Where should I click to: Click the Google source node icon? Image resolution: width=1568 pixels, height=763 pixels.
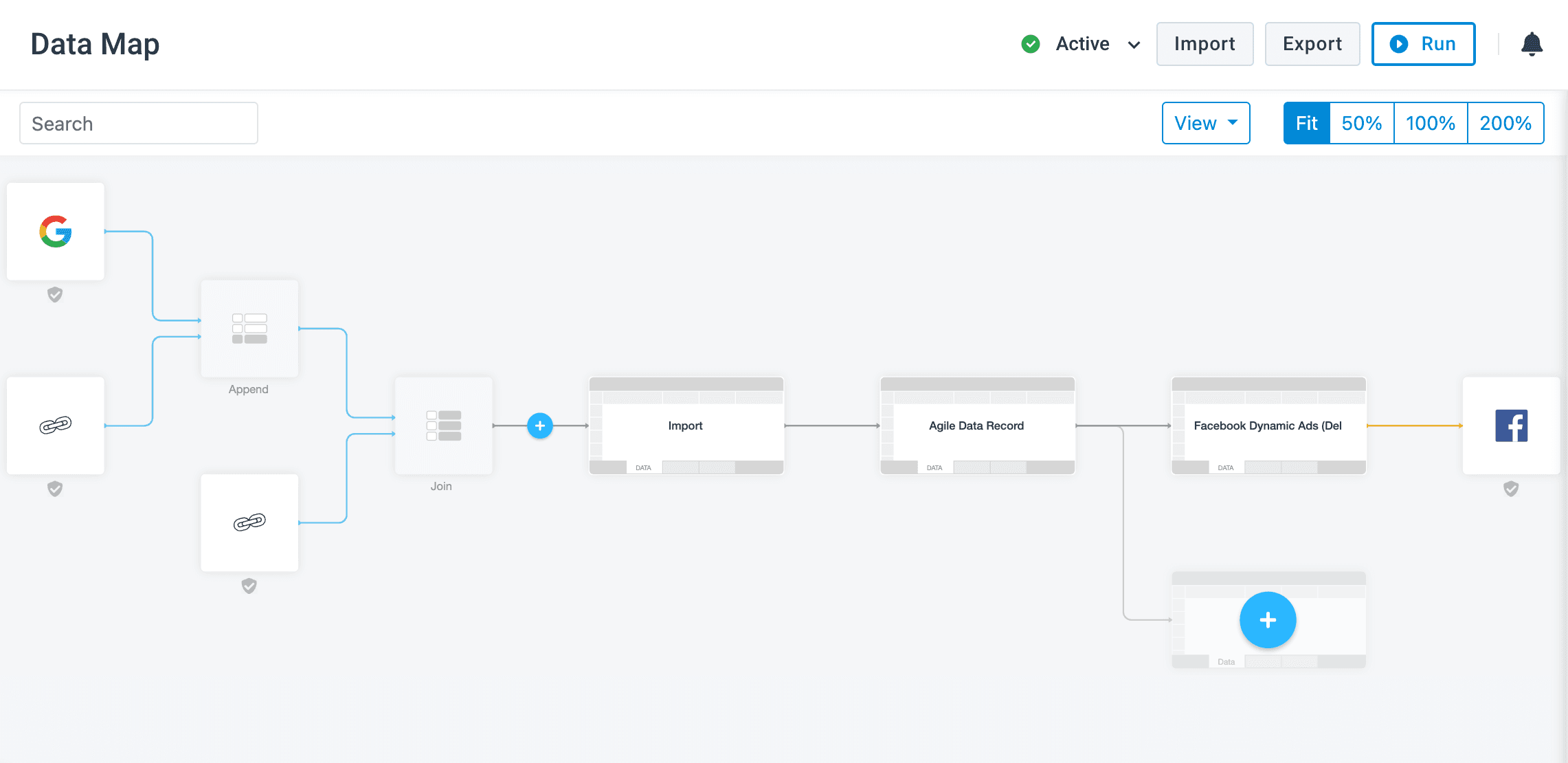(56, 232)
